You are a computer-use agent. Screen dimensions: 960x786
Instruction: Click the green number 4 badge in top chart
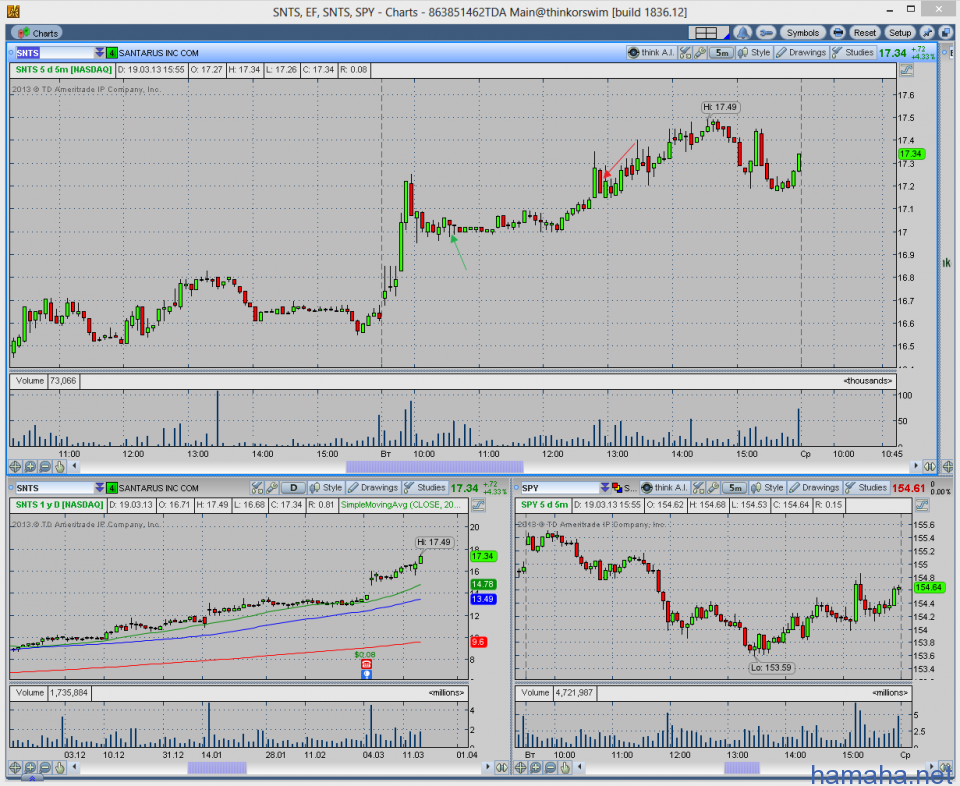coord(111,53)
